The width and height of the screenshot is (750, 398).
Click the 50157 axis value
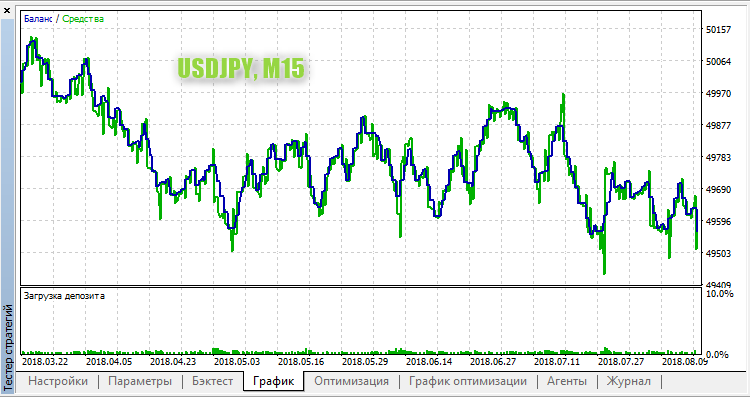pos(718,30)
